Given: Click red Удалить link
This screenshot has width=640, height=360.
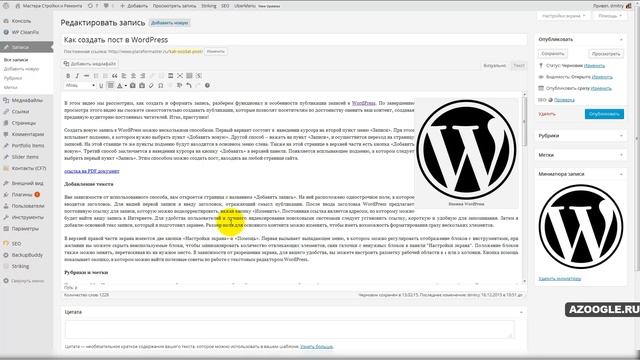Looking at the screenshot, I should click(x=547, y=114).
